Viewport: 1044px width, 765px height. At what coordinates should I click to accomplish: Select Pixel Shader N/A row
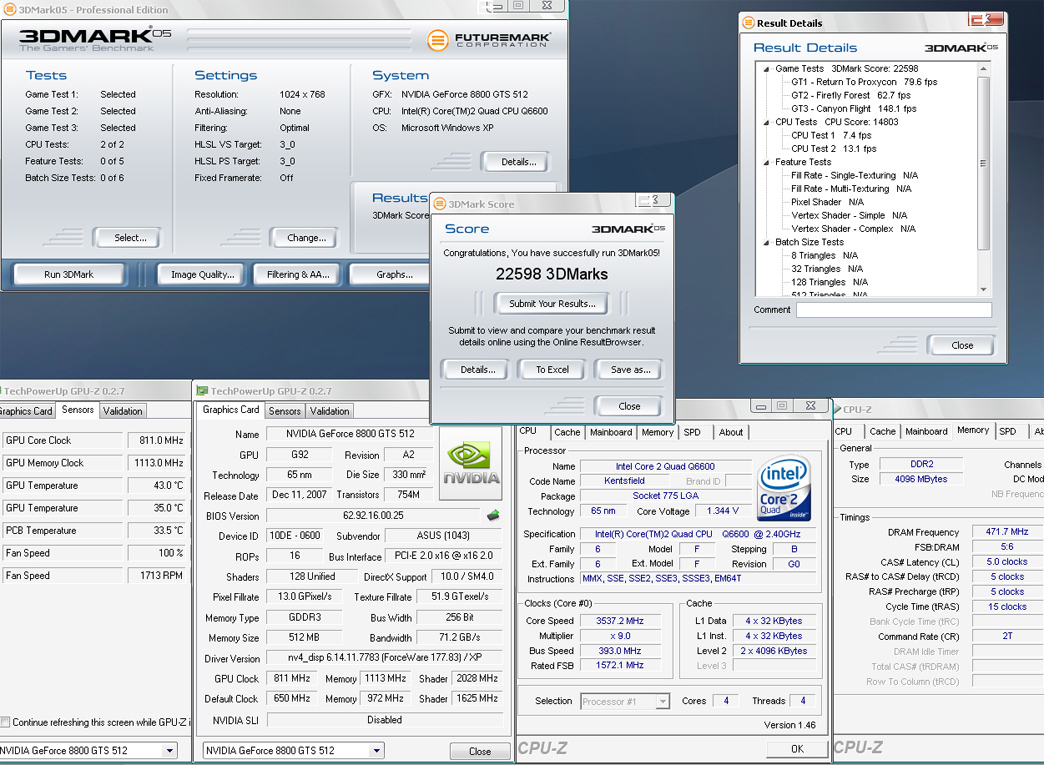click(x=827, y=202)
